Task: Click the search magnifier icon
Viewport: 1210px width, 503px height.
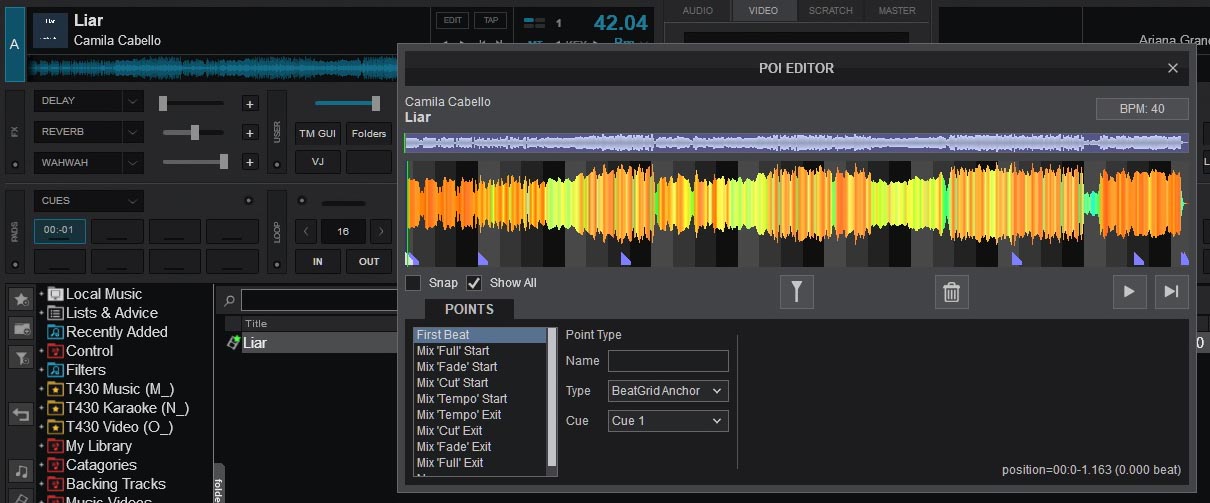Action: point(229,300)
